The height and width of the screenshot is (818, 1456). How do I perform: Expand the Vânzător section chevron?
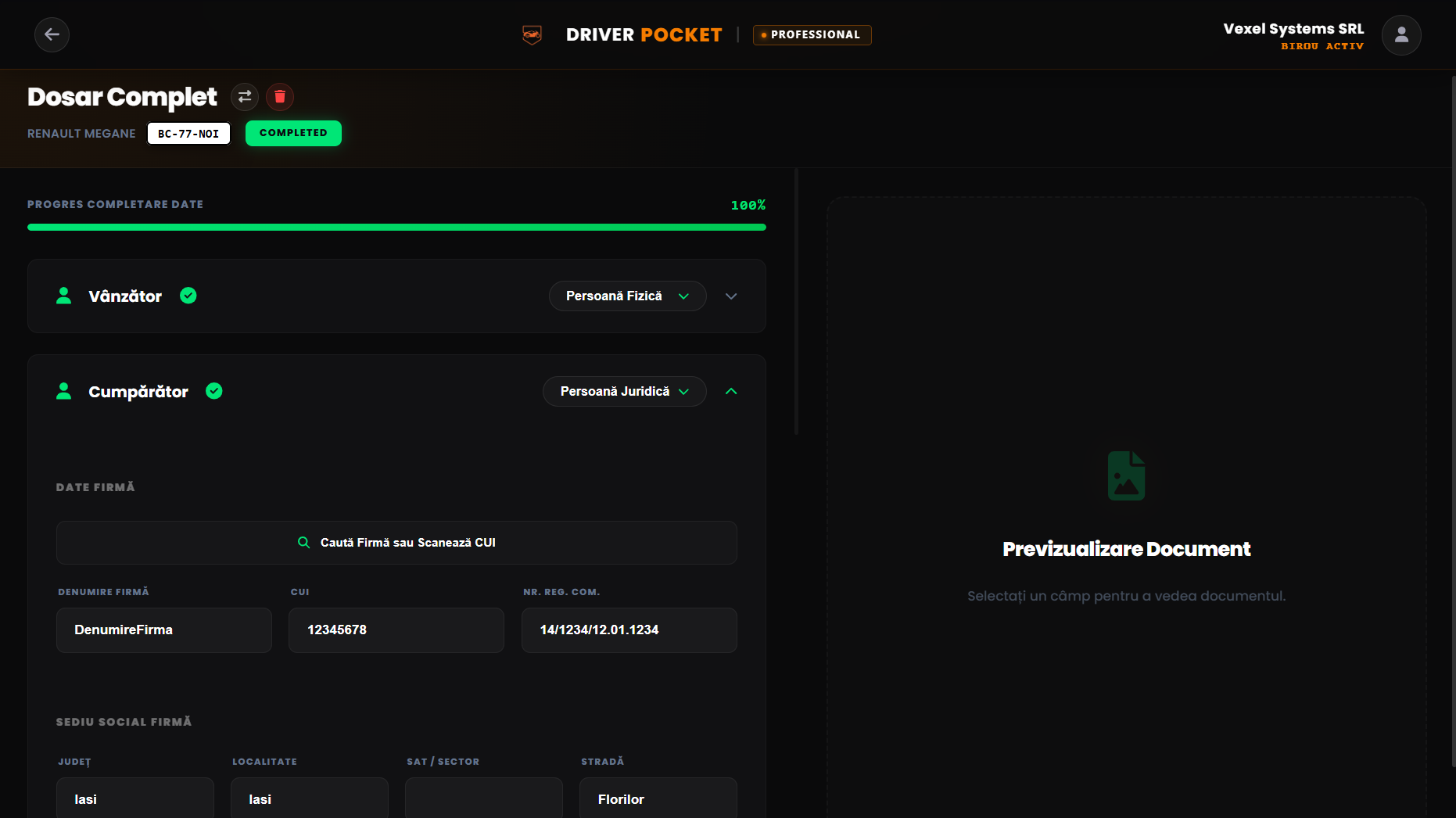tap(731, 296)
